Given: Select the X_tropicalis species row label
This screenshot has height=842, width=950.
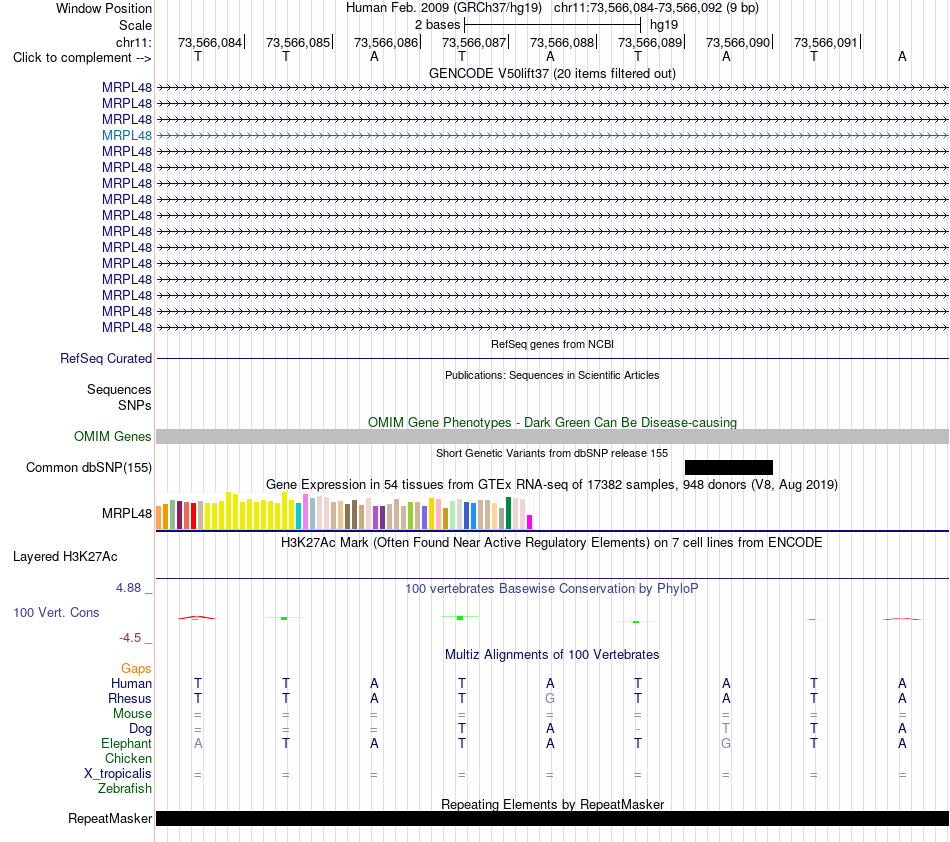Looking at the screenshot, I should (x=118, y=774).
